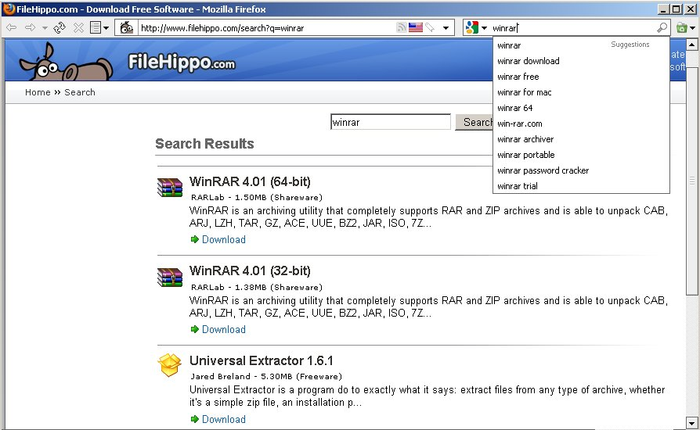Click the FileHippo.com logo text
The height and width of the screenshot is (430, 700).
point(181,62)
